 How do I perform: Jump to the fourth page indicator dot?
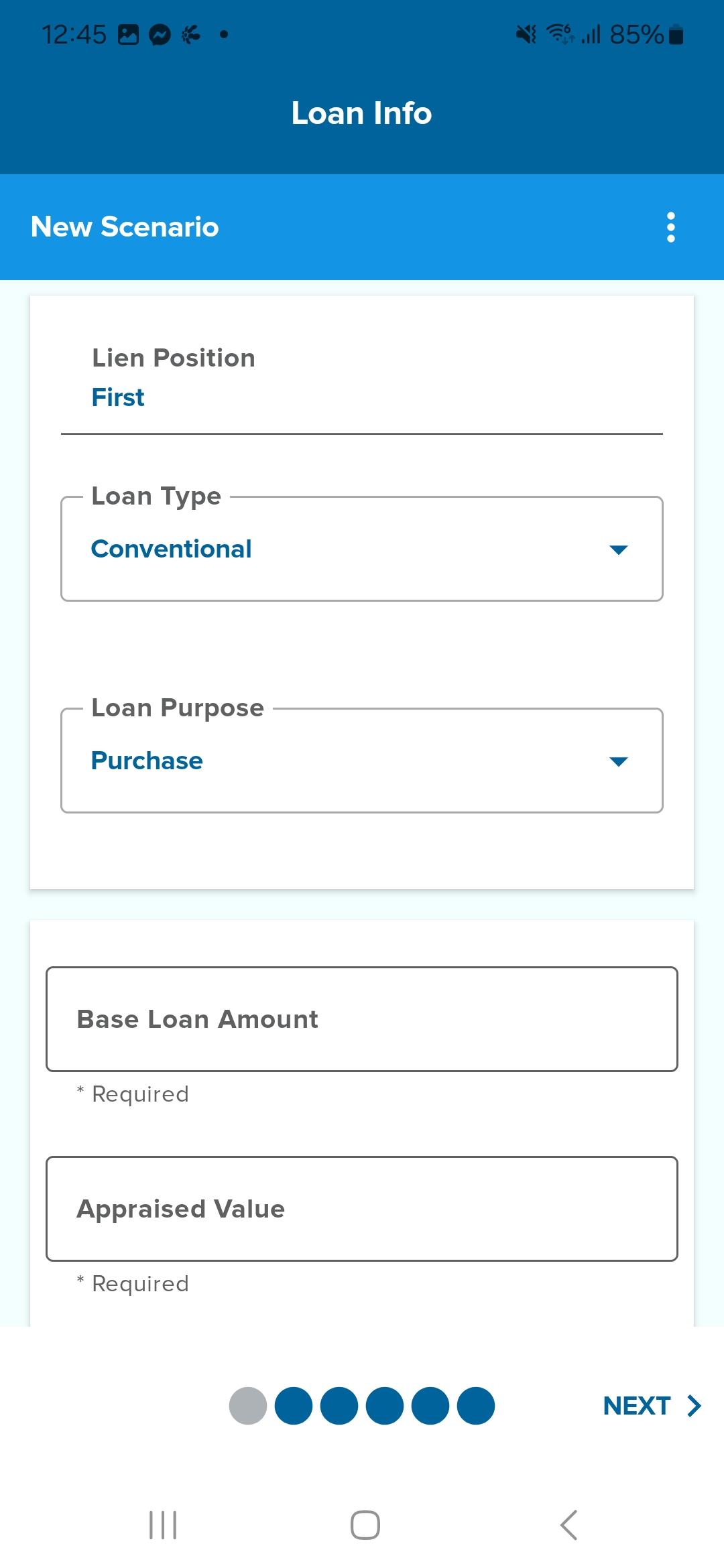385,1405
